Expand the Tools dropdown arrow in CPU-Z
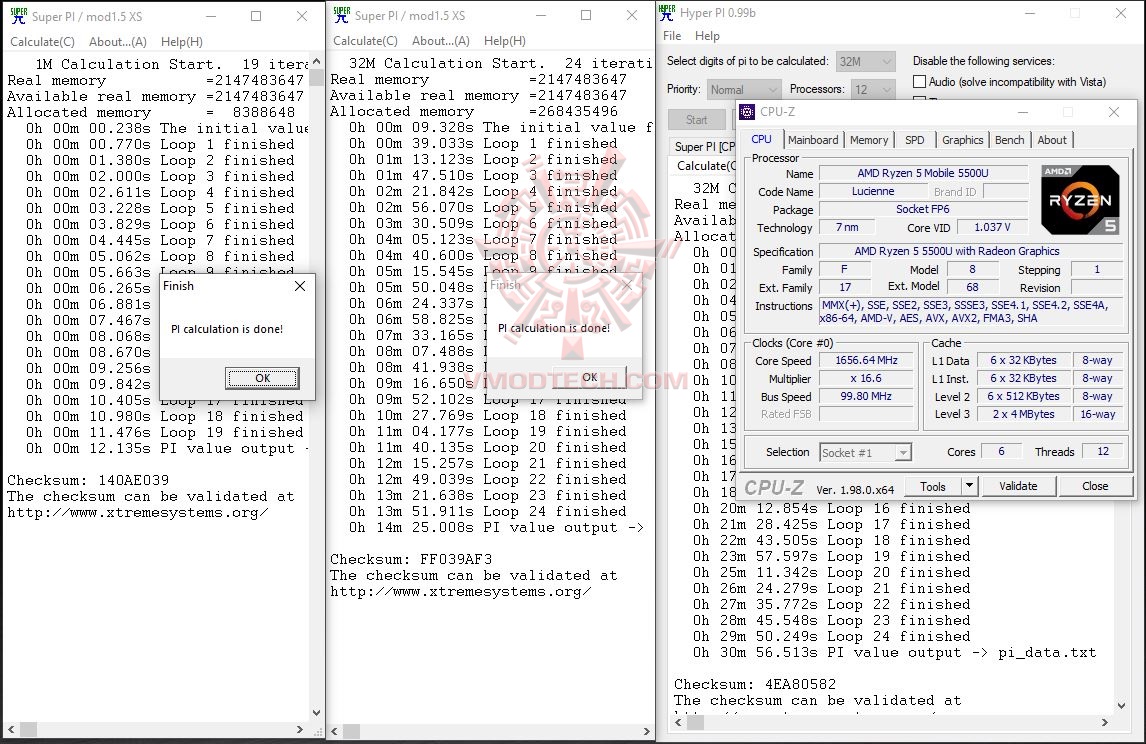The height and width of the screenshot is (744, 1146). click(969, 486)
